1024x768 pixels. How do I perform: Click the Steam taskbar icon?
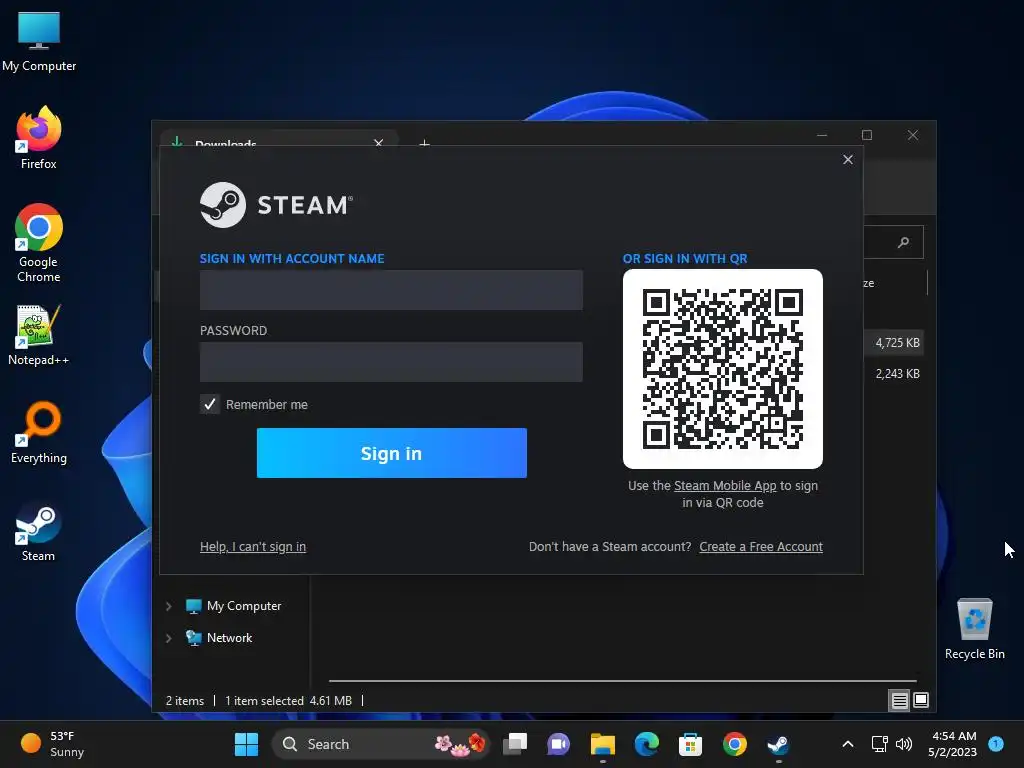coord(778,744)
